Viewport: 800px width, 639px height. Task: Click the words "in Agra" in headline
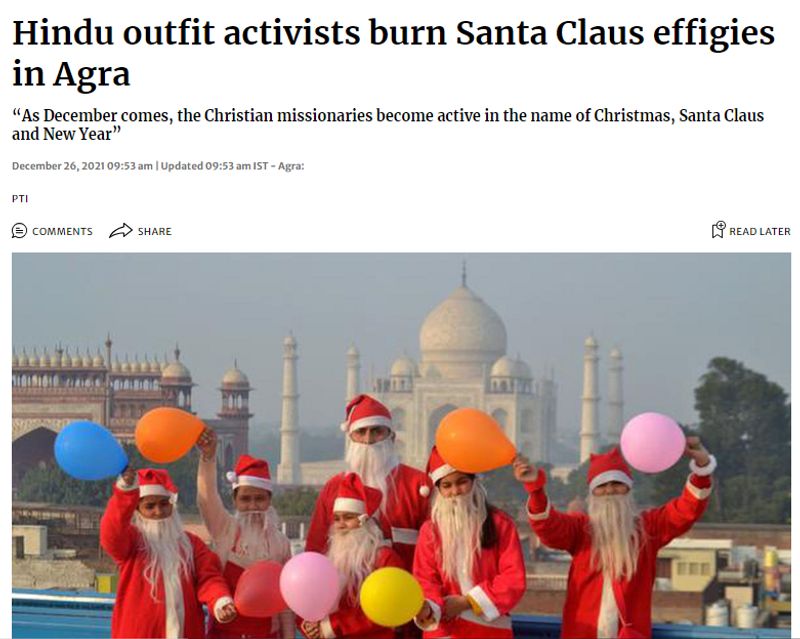(x=71, y=74)
